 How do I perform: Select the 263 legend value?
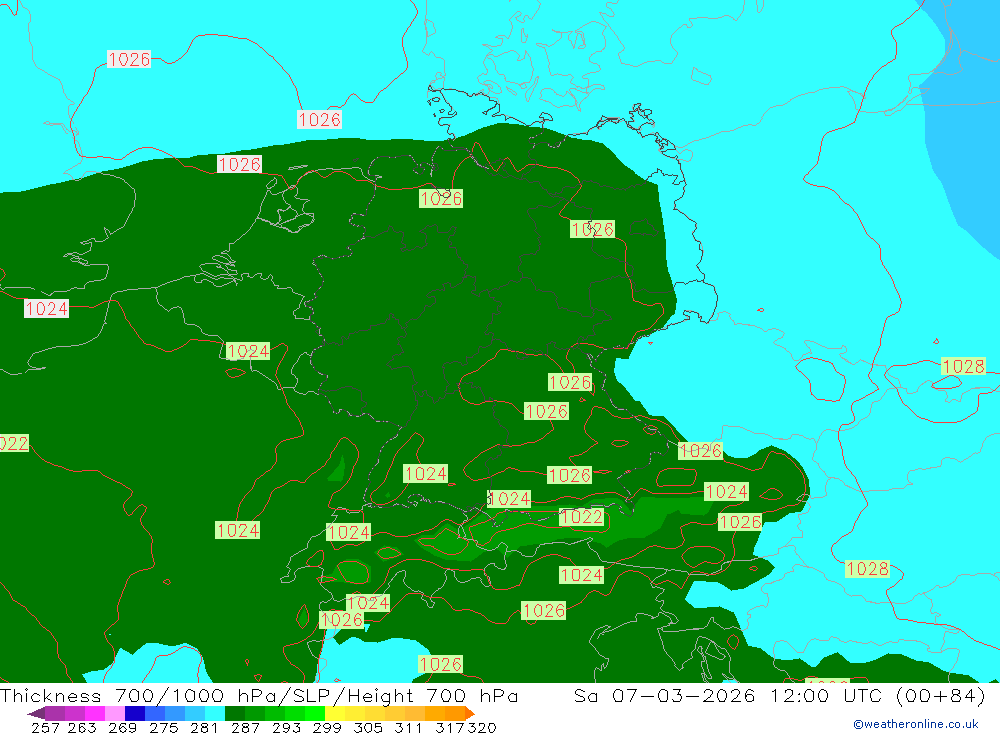point(82,727)
